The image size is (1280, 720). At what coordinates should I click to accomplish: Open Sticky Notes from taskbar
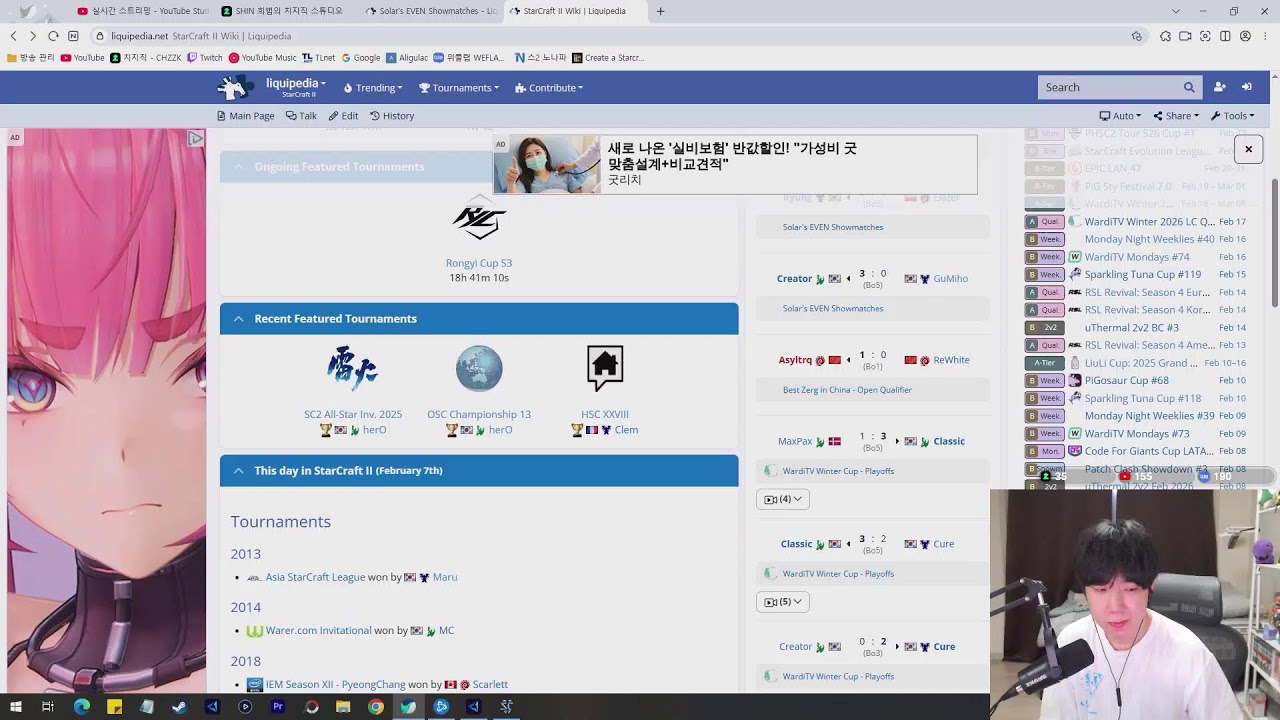pos(114,707)
